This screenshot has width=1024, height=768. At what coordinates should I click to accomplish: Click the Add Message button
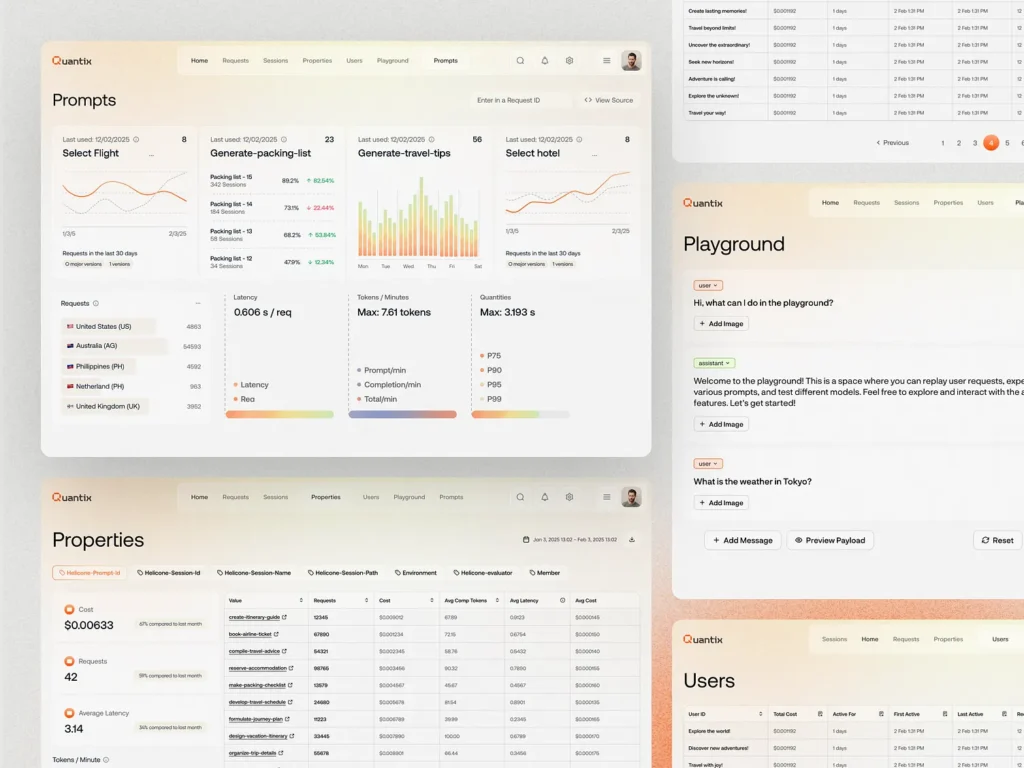click(742, 540)
